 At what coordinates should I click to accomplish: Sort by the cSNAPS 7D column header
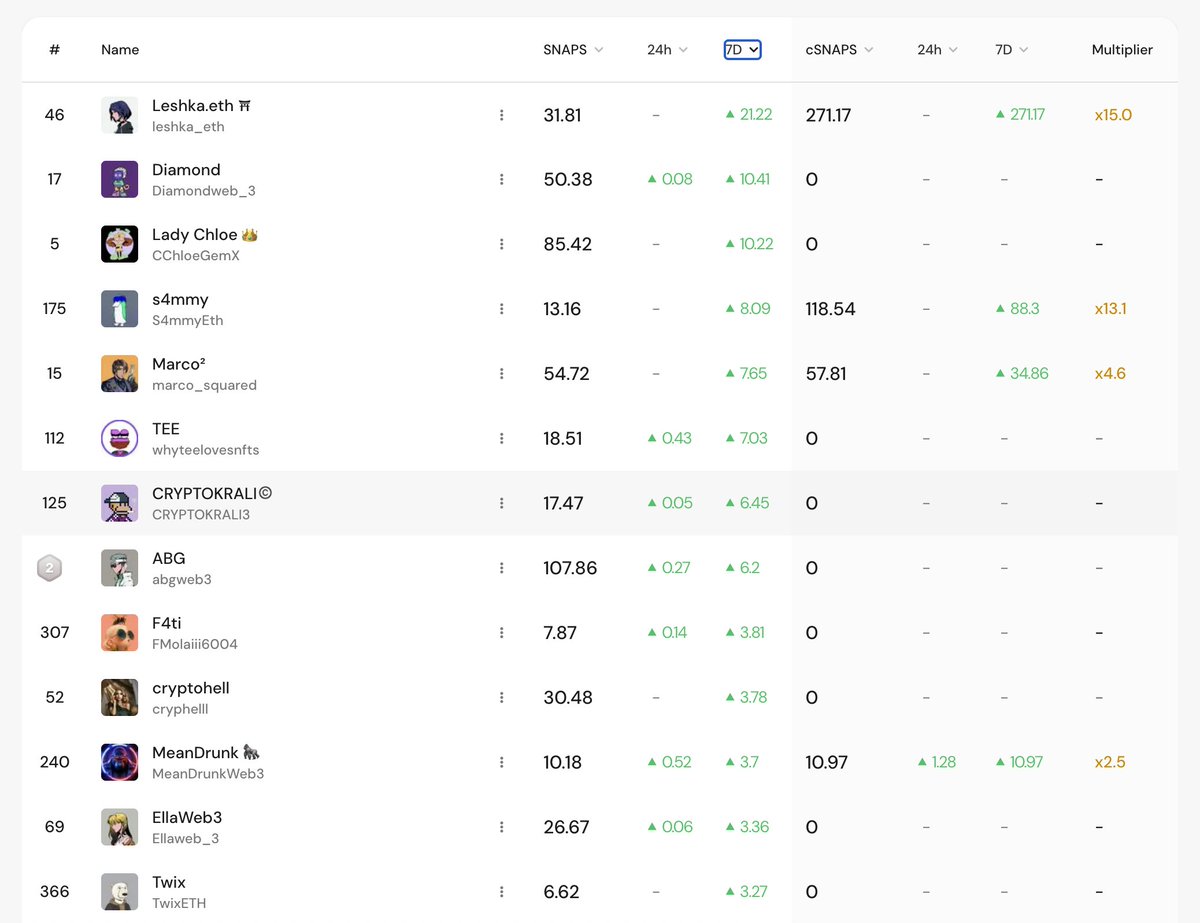tap(1012, 49)
